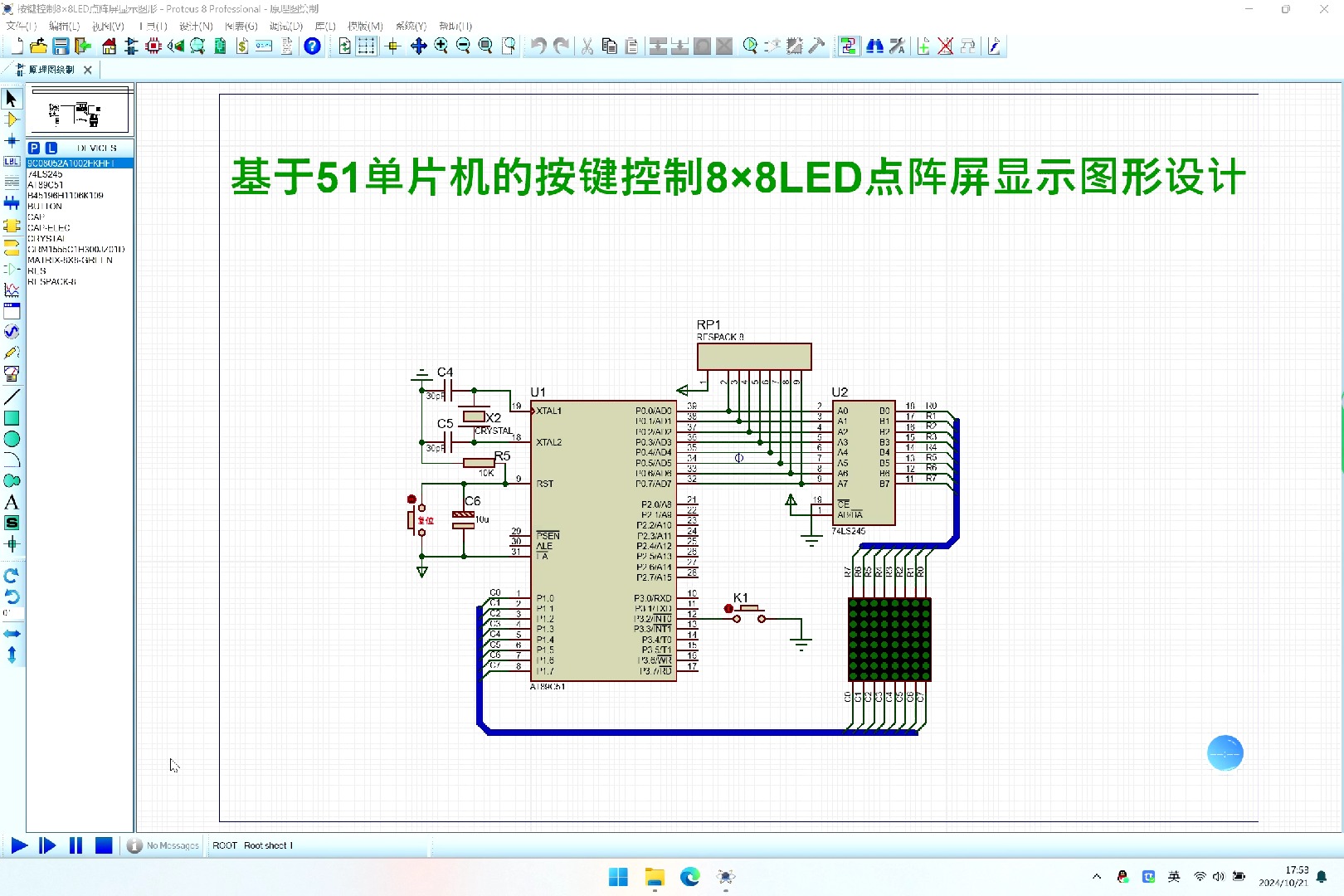Open the PCB Layout chip icon
Image resolution: width=1344 pixels, height=896 pixels.
(x=153, y=46)
